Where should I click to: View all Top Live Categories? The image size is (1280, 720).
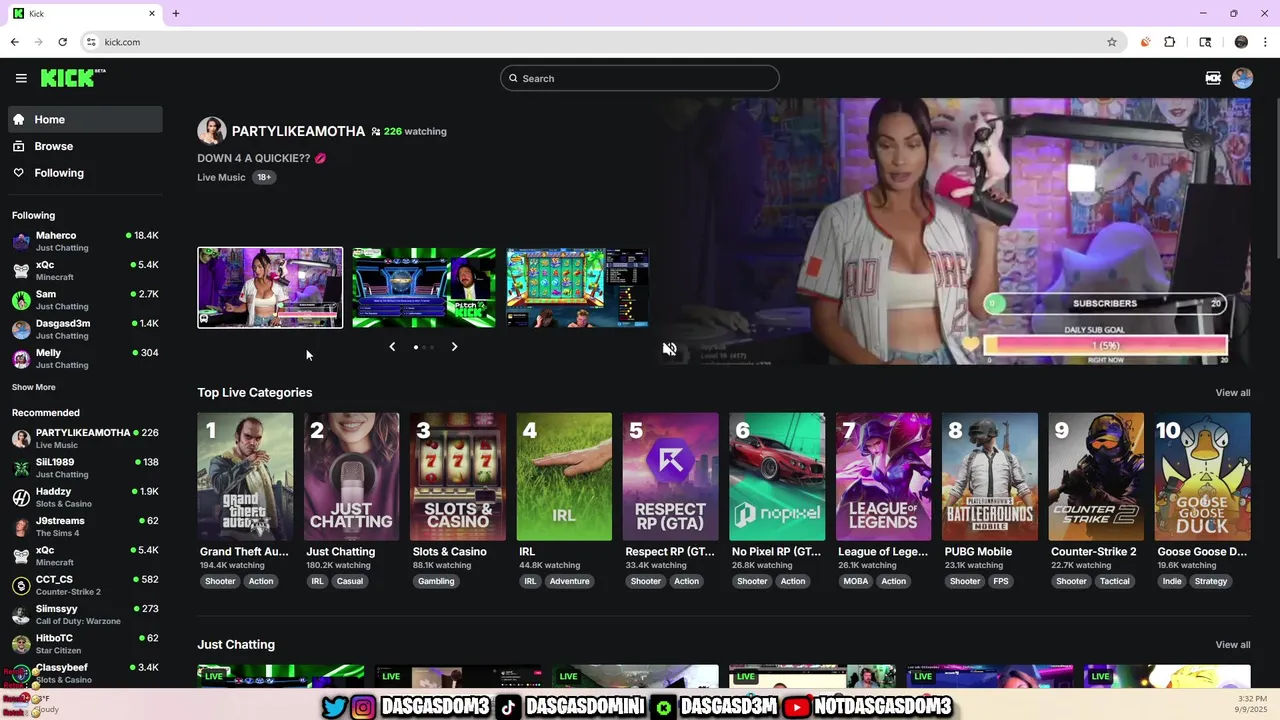pos(1233,393)
